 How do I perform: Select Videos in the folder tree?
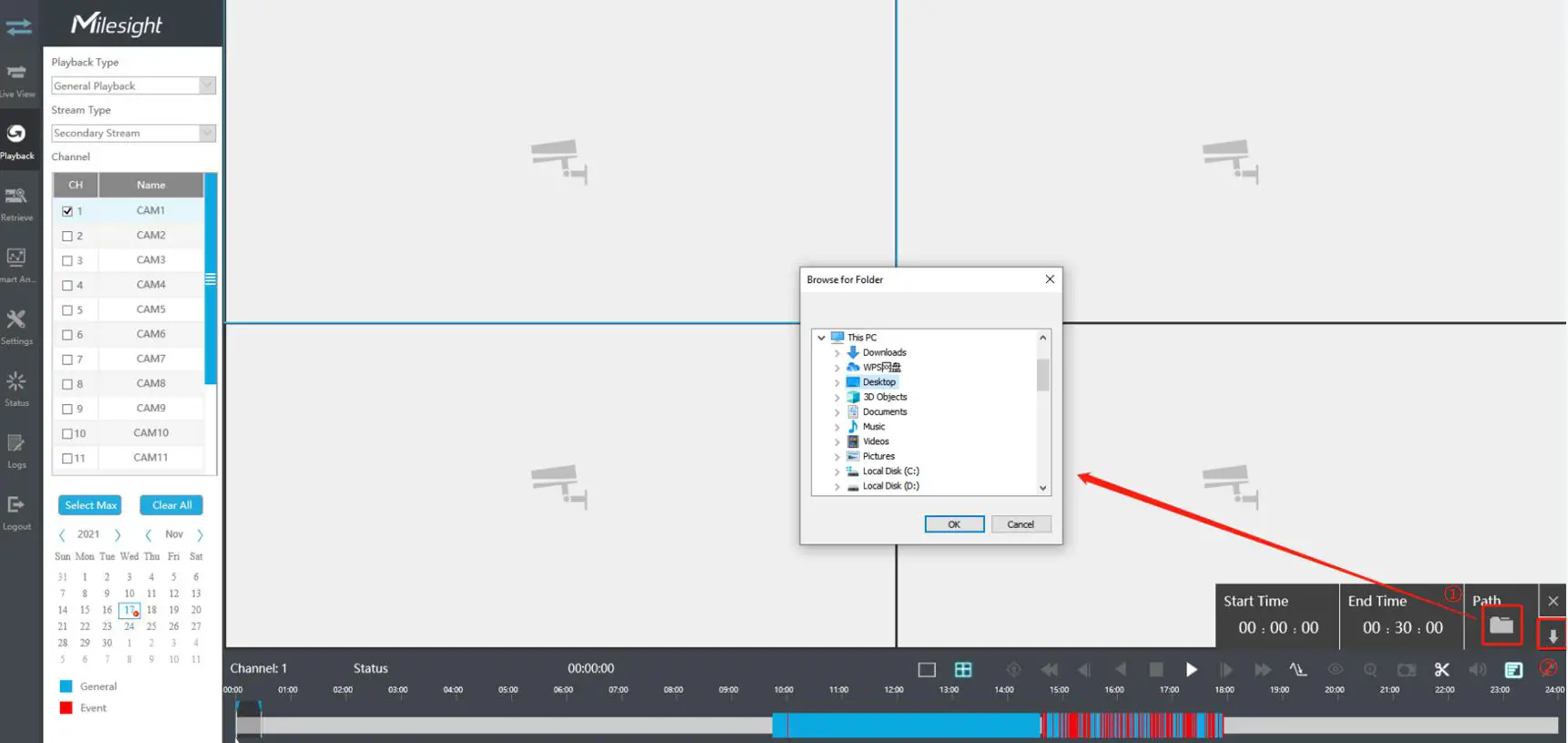point(876,442)
